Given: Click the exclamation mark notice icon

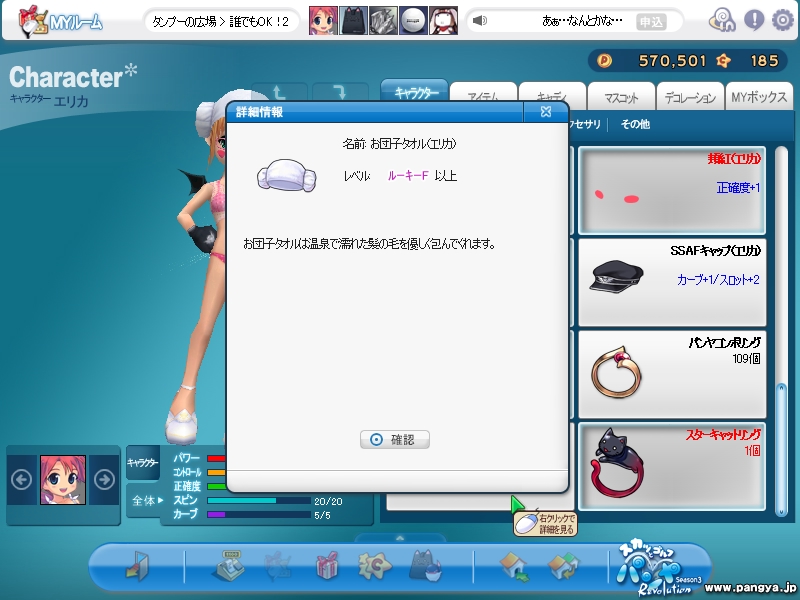Looking at the screenshot, I should pyautogui.click(x=754, y=20).
